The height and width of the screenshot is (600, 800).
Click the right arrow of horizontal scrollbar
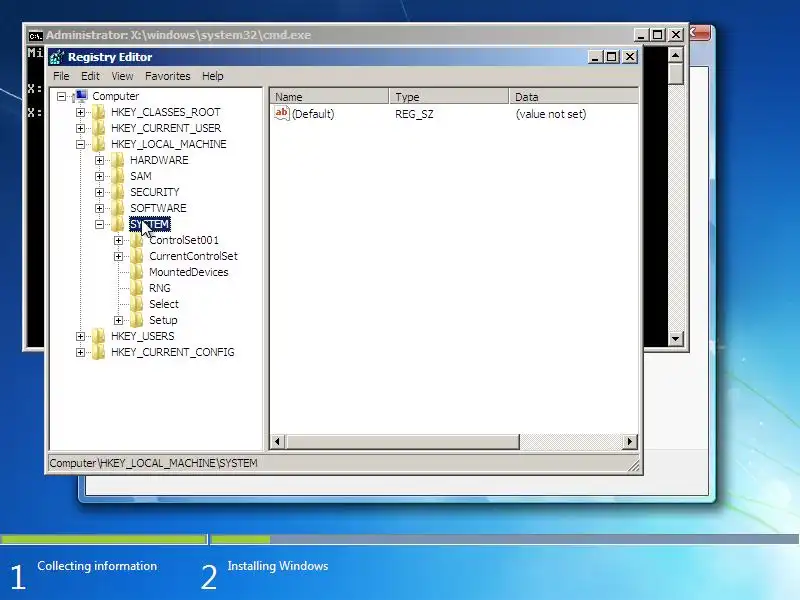click(x=630, y=441)
